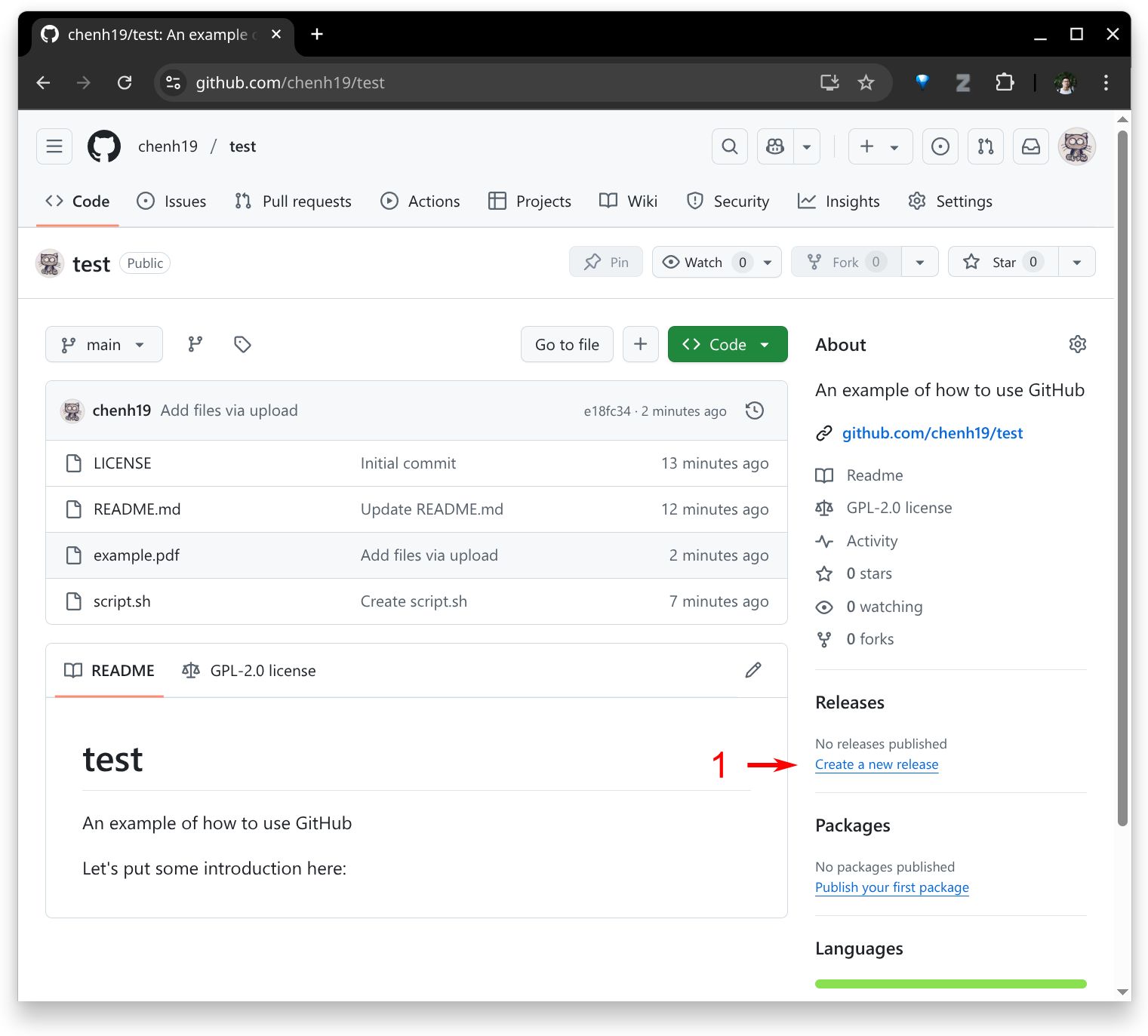The width and height of the screenshot is (1148, 1036).
Task: Edit README using the pencil icon
Action: tap(753, 670)
